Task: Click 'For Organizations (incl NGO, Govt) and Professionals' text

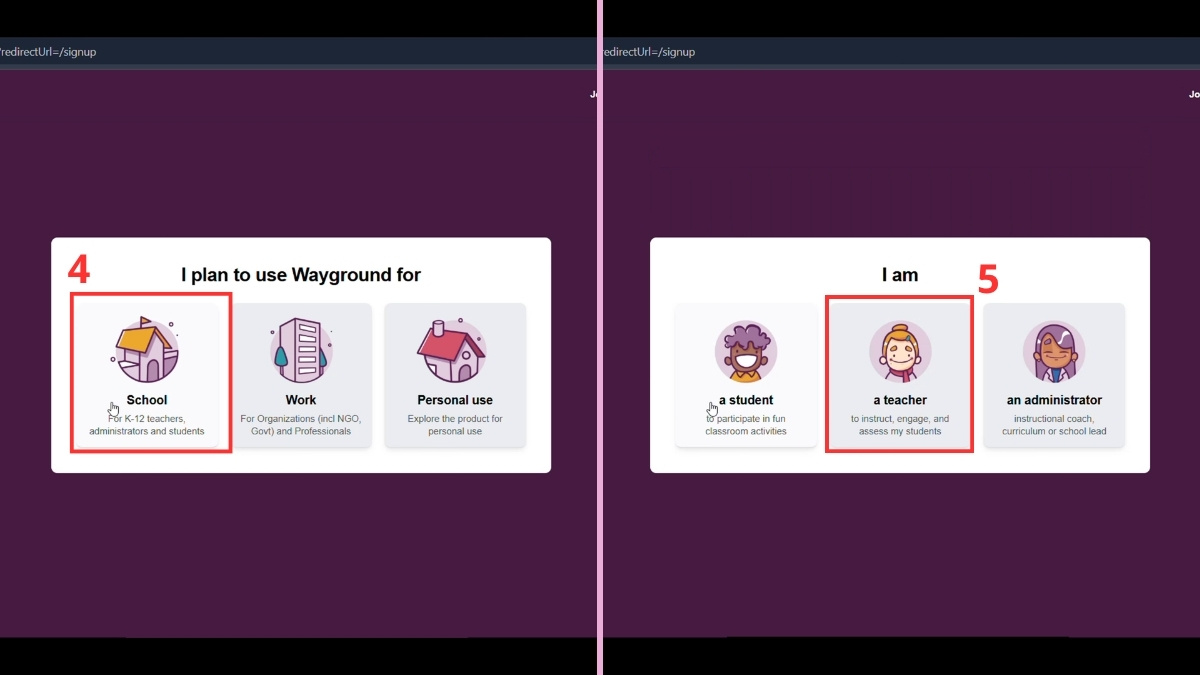Action: [x=301, y=425]
